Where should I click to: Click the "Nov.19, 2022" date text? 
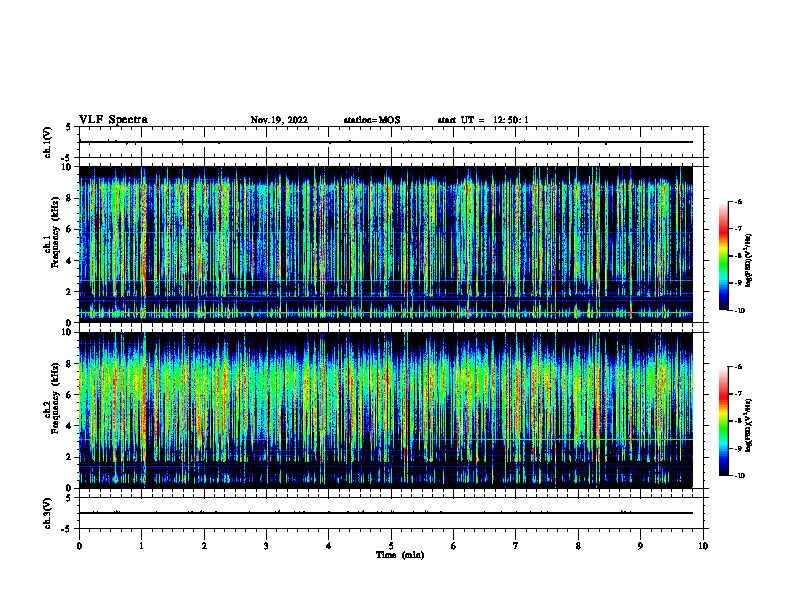click(x=279, y=120)
